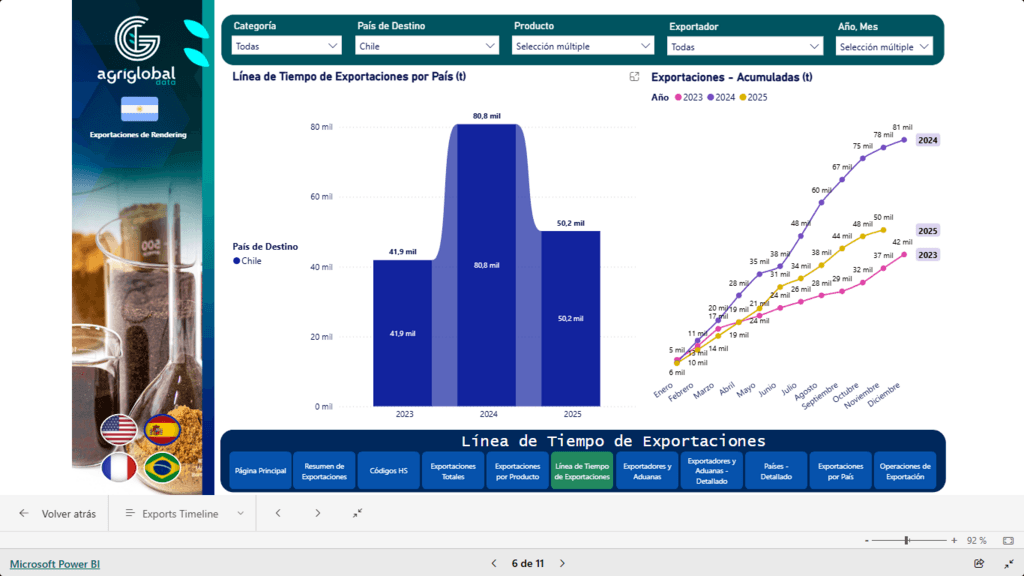Click the Spain flag icon
This screenshot has height=576, width=1024.
[161, 431]
